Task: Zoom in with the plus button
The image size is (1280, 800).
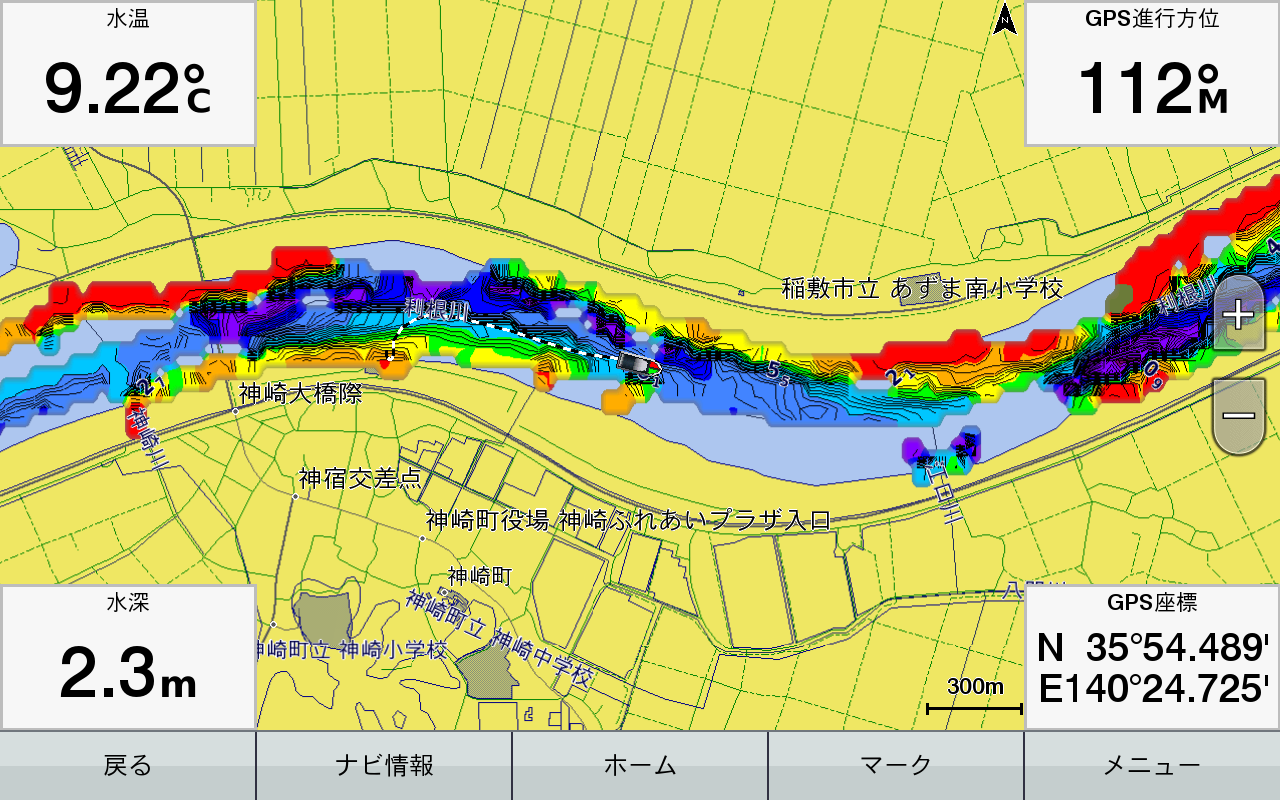Action: [x=1238, y=314]
